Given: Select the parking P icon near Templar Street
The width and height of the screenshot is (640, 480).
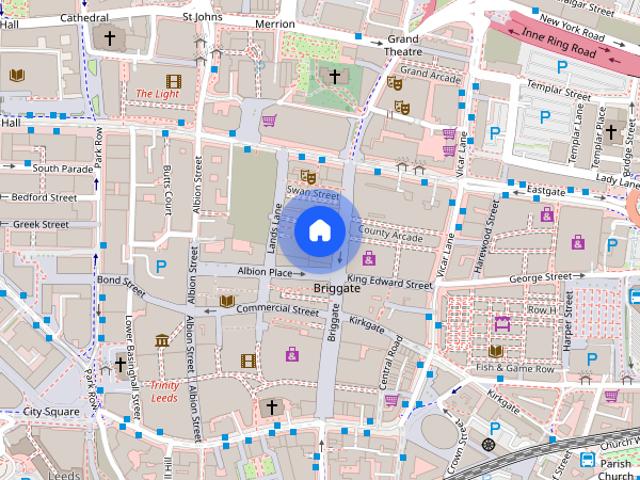Looking at the screenshot, I should coord(545,116).
